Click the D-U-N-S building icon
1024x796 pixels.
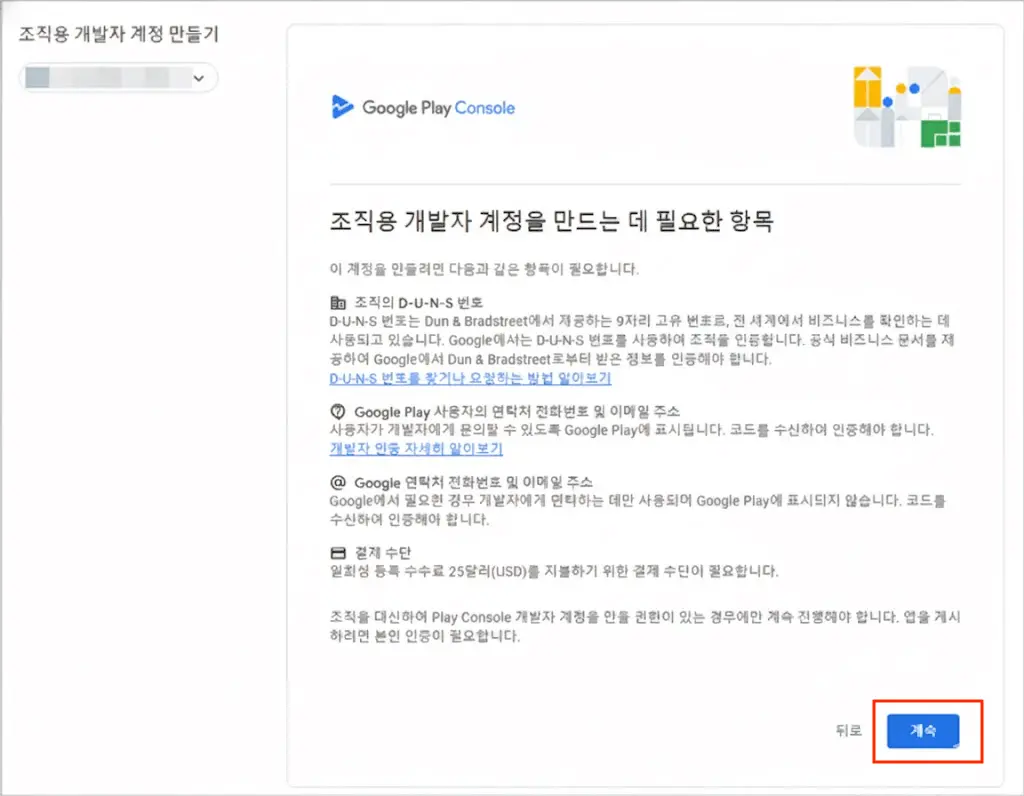coord(338,302)
